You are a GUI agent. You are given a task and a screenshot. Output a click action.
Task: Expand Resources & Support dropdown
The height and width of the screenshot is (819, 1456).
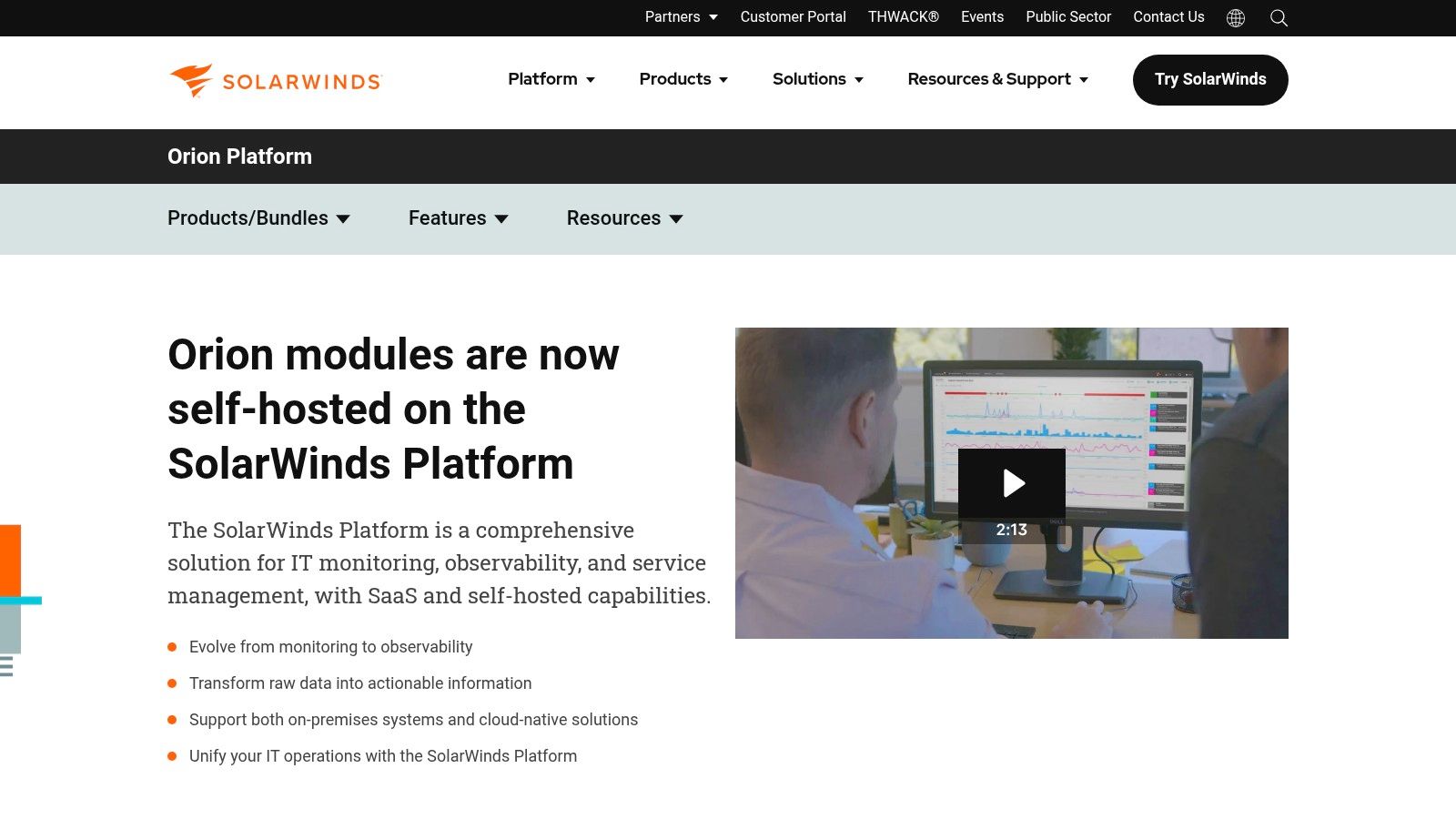pyautogui.click(x=996, y=79)
